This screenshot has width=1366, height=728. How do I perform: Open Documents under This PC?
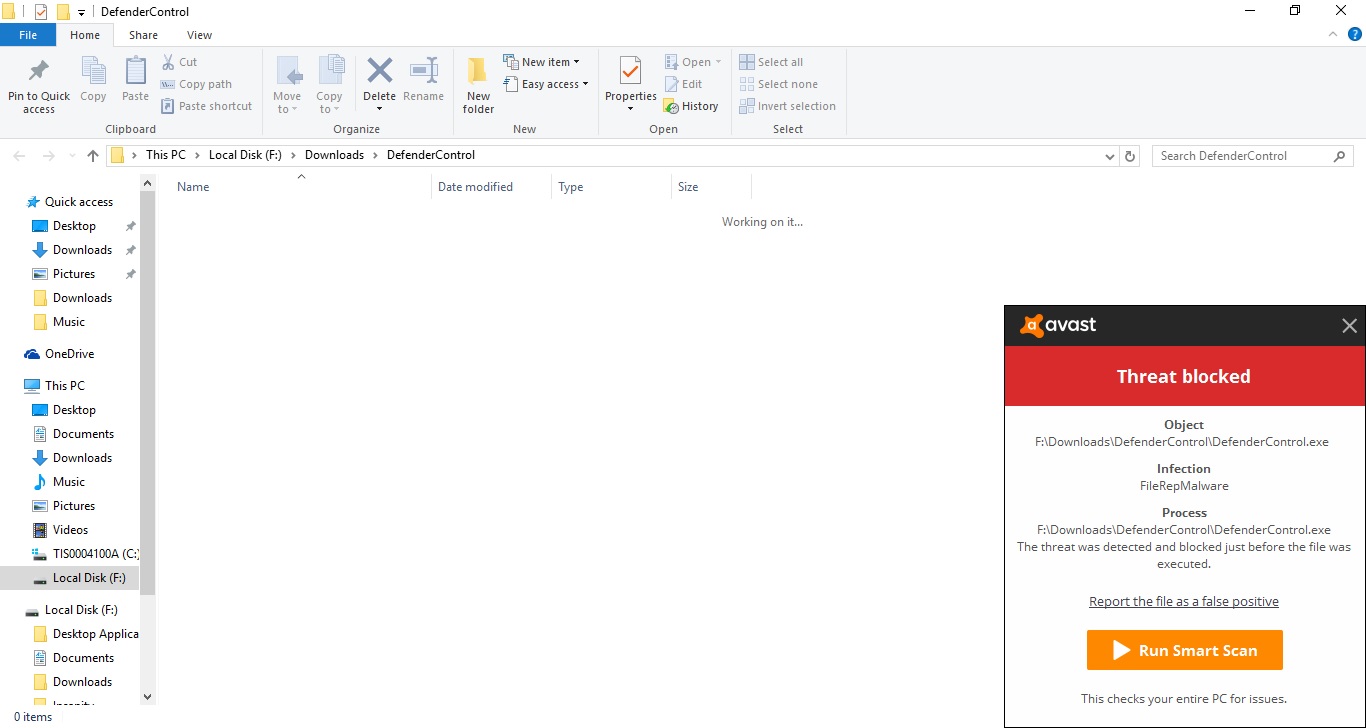coord(83,434)
